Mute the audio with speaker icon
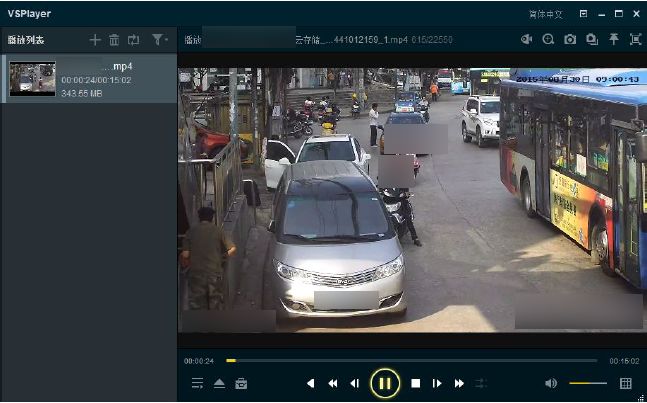Screen dimensions: 647x403 pyautogui.click(x=551, y=383)
